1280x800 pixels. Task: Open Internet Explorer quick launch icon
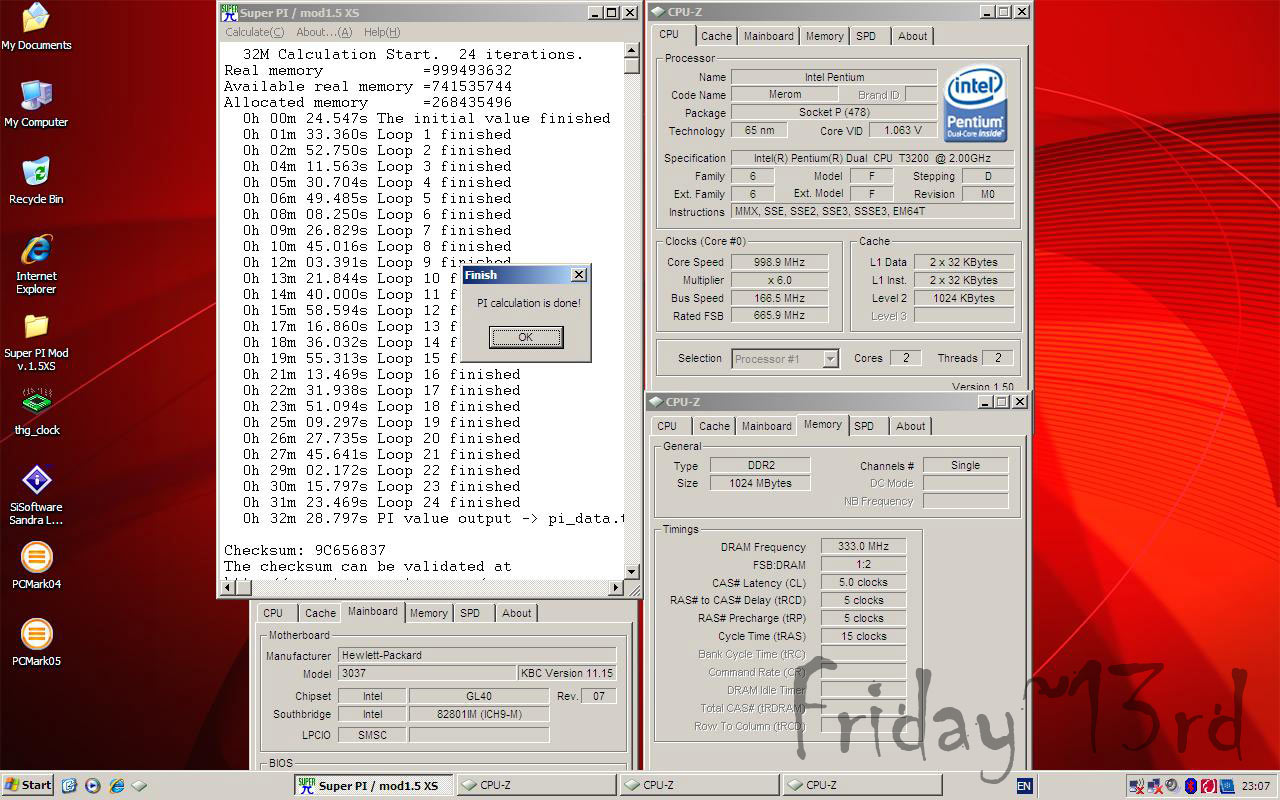click(x=116, y=785)
